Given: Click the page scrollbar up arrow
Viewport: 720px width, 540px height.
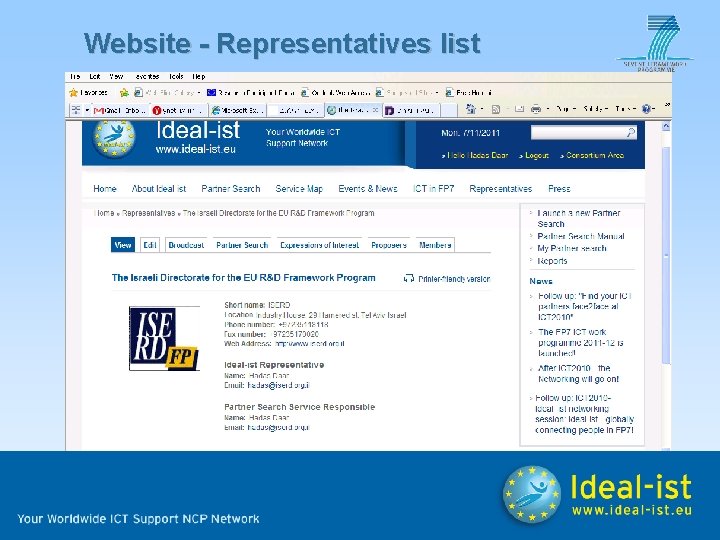Looking at the screenshot, I should coord(666,126).
